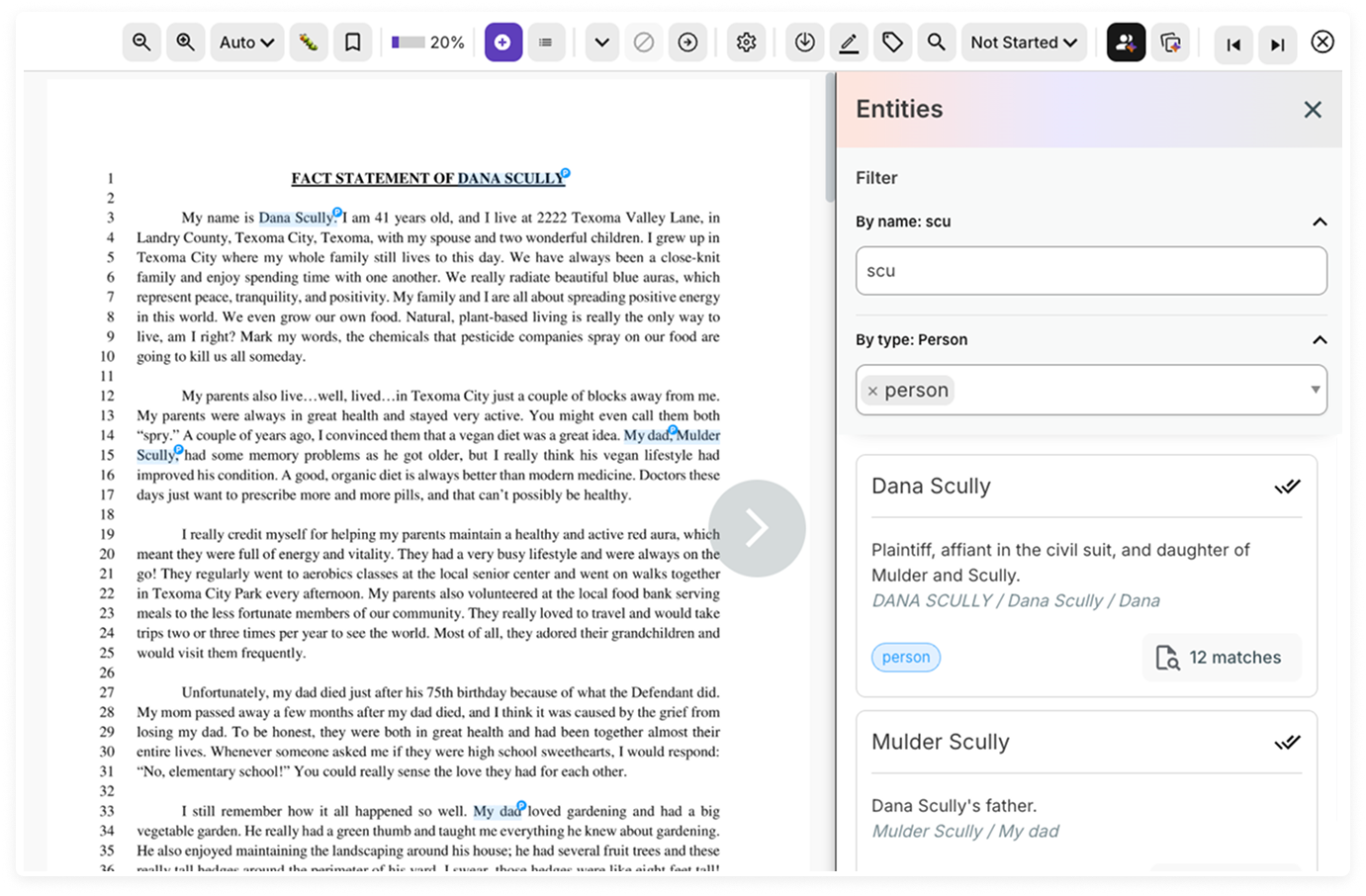Collapse the By name filter section
Viewport: 1366px width, 896px height.
pos(1319,222)
